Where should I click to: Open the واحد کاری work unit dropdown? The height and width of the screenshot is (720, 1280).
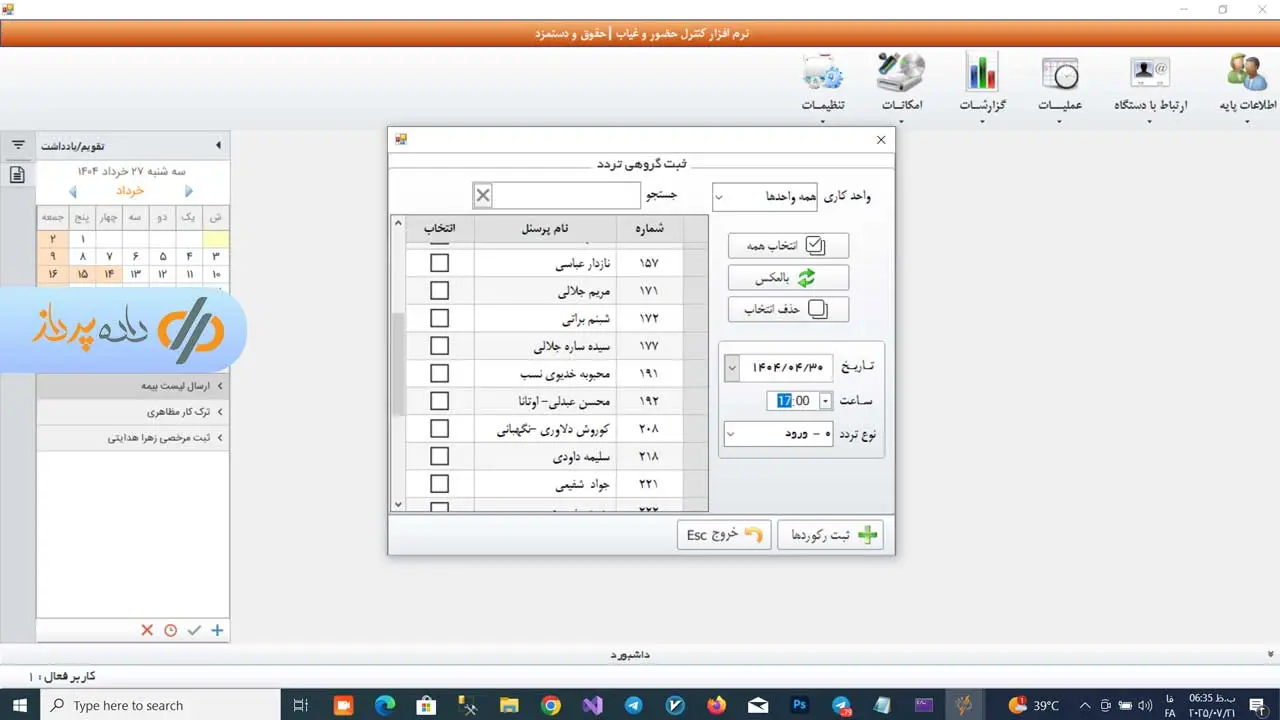[x=764, y=197]
